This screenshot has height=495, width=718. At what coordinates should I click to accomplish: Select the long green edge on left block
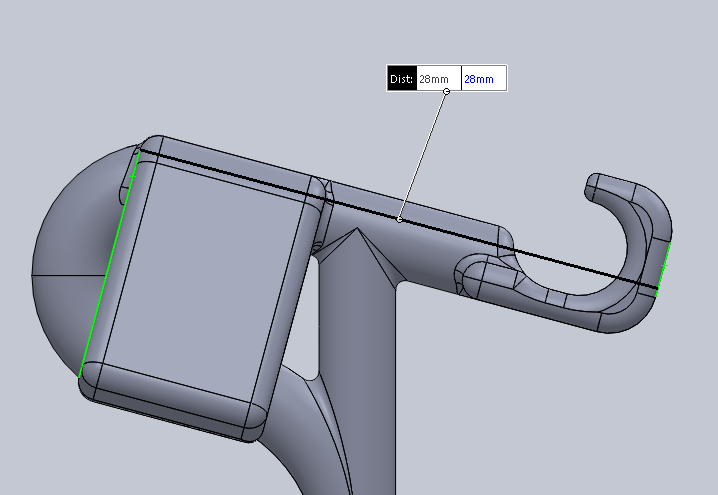[109, 263]
